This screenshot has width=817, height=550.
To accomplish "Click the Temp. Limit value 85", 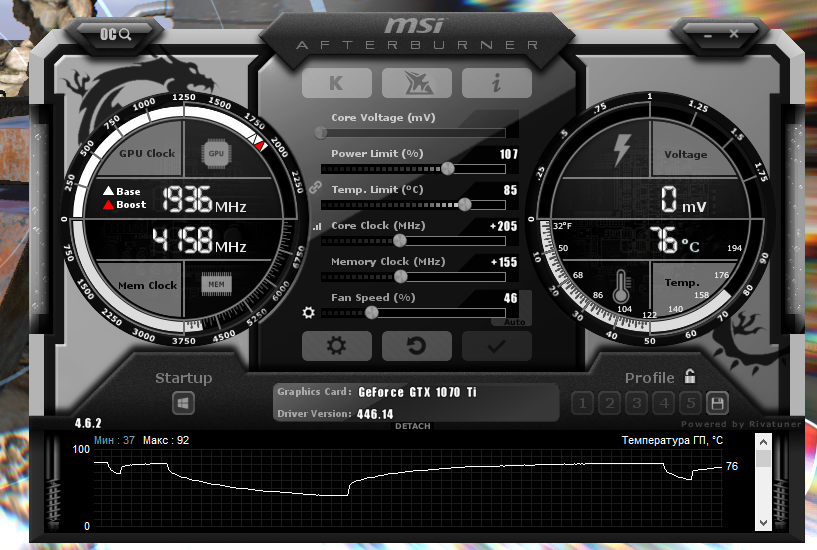I will click(511, 190).
